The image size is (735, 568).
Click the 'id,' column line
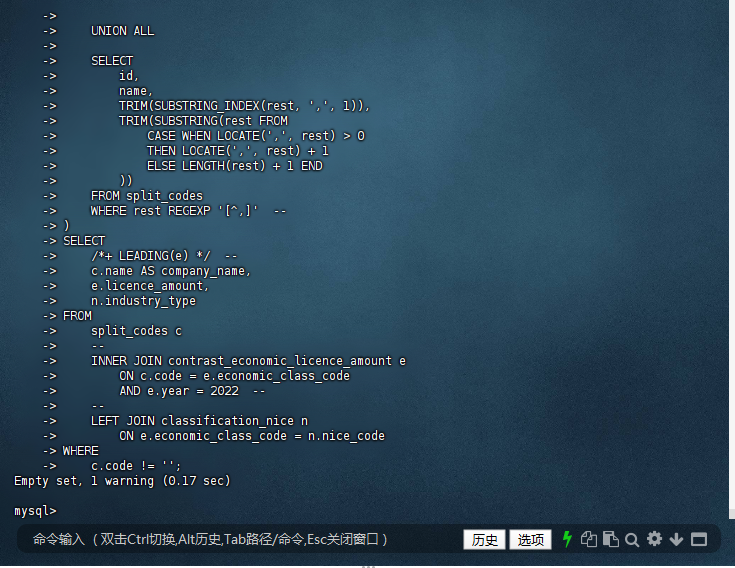[128, 76]
